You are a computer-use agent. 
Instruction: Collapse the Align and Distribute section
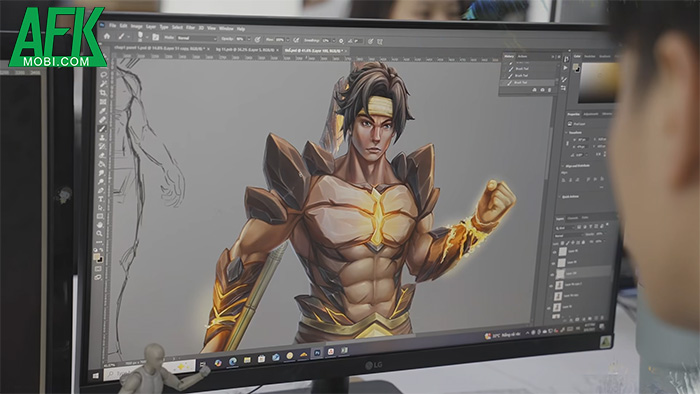(x=562, y=166)
